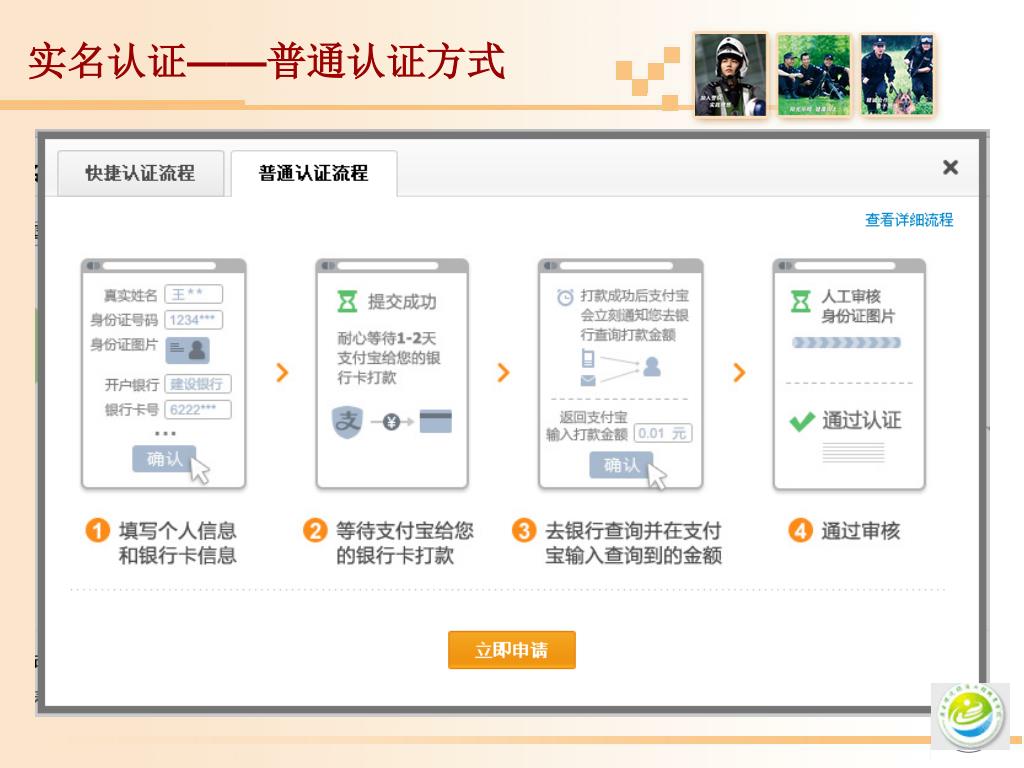Select the 普通认证流程 tab
Image resolution: width=1024 pixels, height=768 pixels.
pyautogui.click(x=313, y=173)
